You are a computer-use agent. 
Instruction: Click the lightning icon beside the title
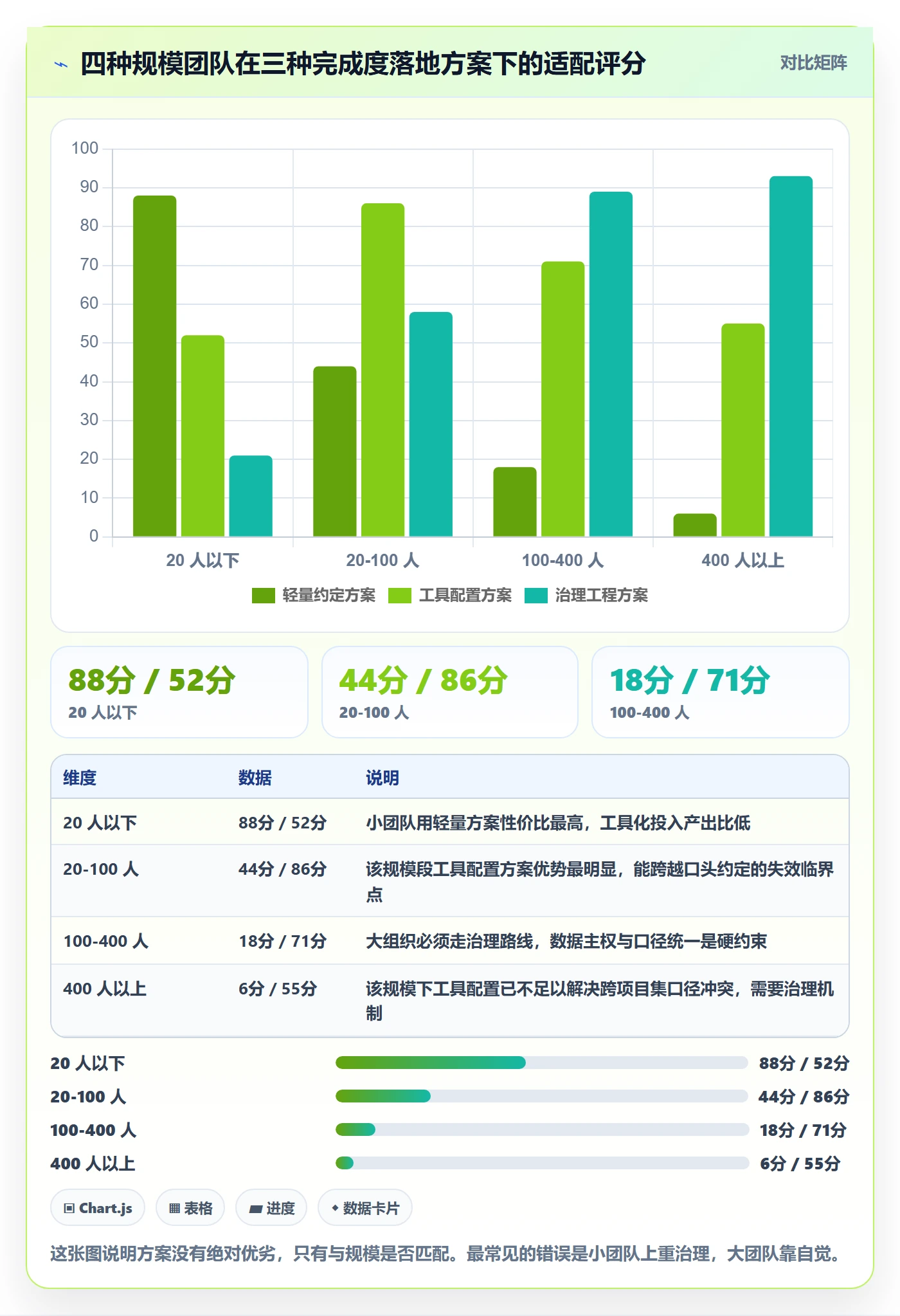coord(61,64)
